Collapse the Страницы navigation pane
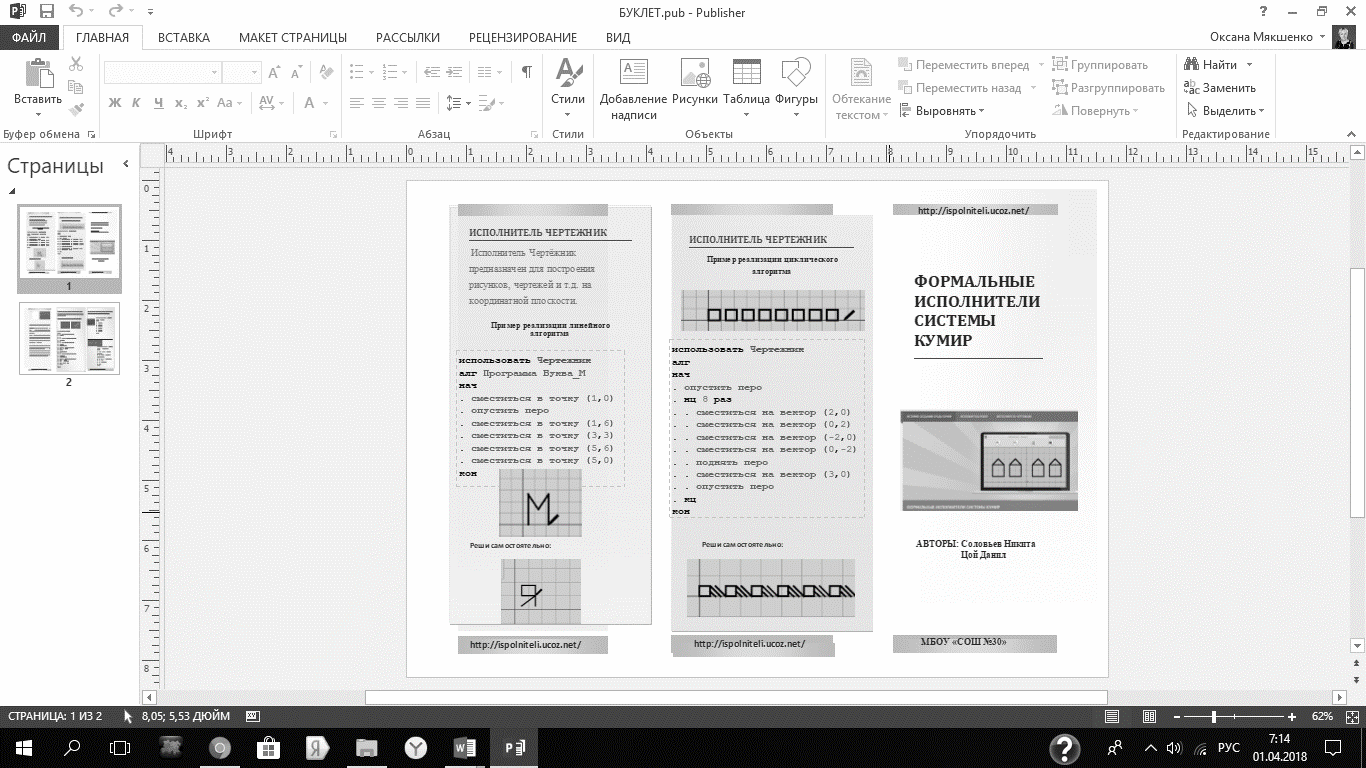Viewport: 1366px width, 768px height. [x=126, y=165]
